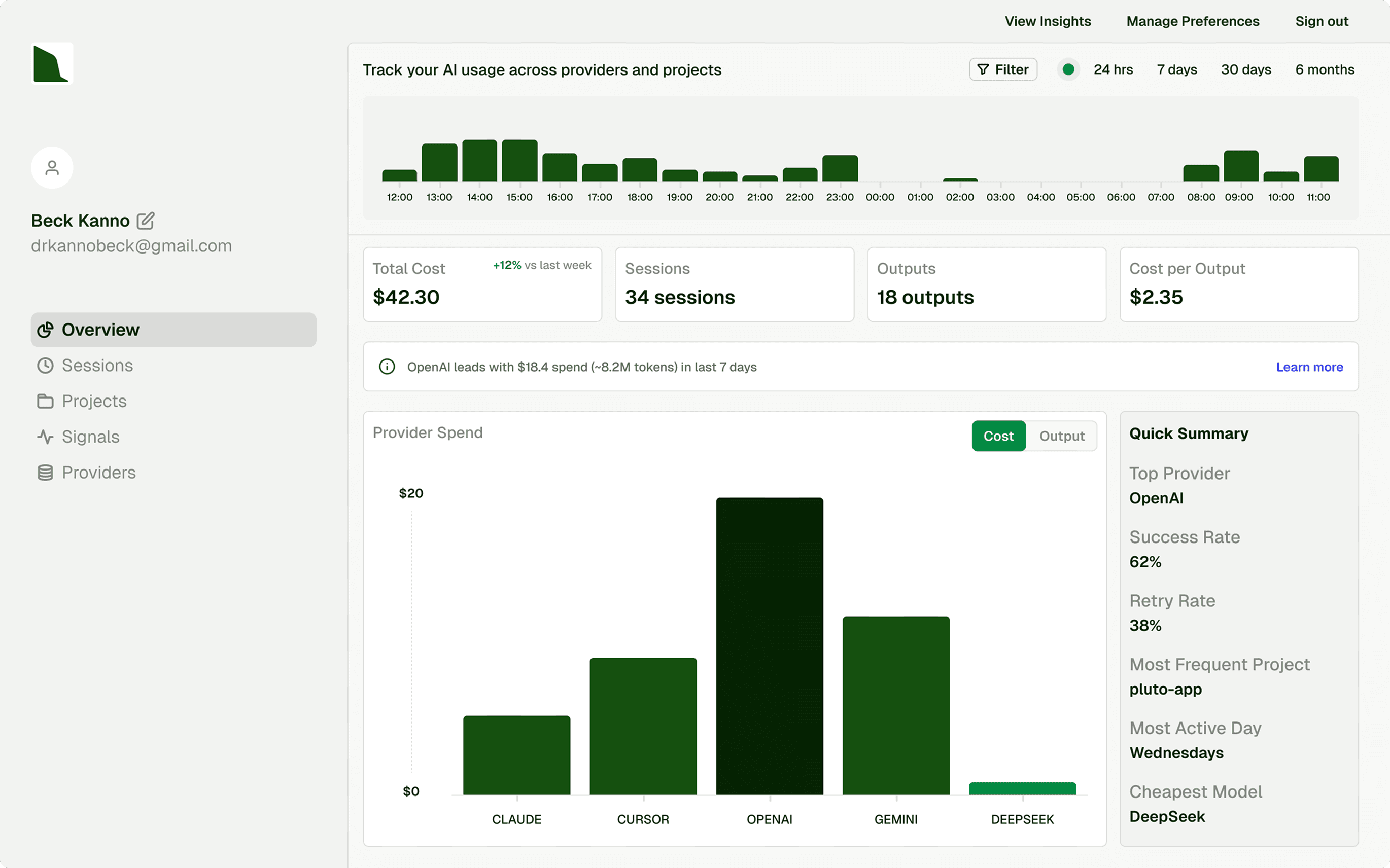
Task: Switch Provider Spend to Output
Action: (1062, 437)
